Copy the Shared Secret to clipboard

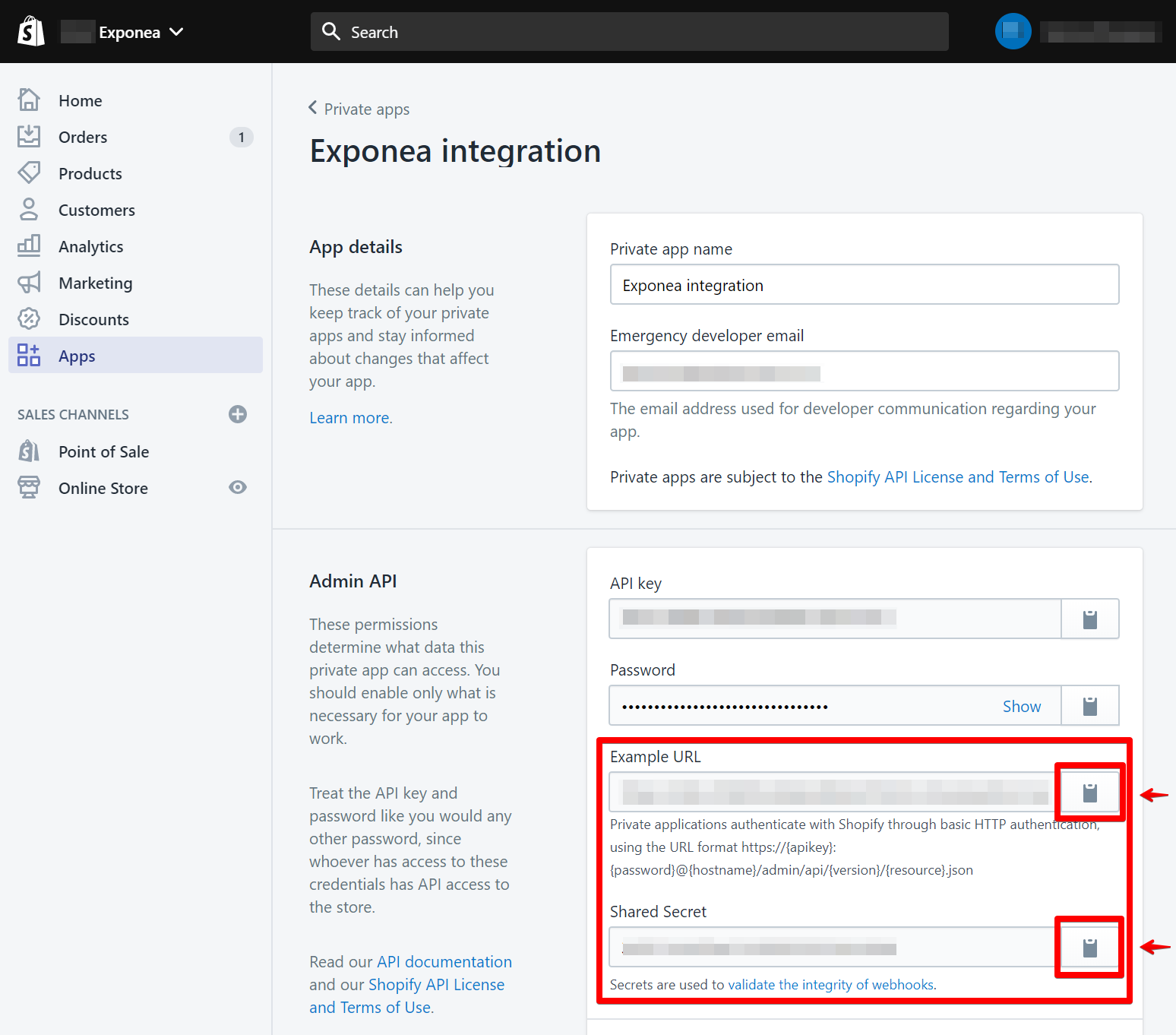point(1090,948)
